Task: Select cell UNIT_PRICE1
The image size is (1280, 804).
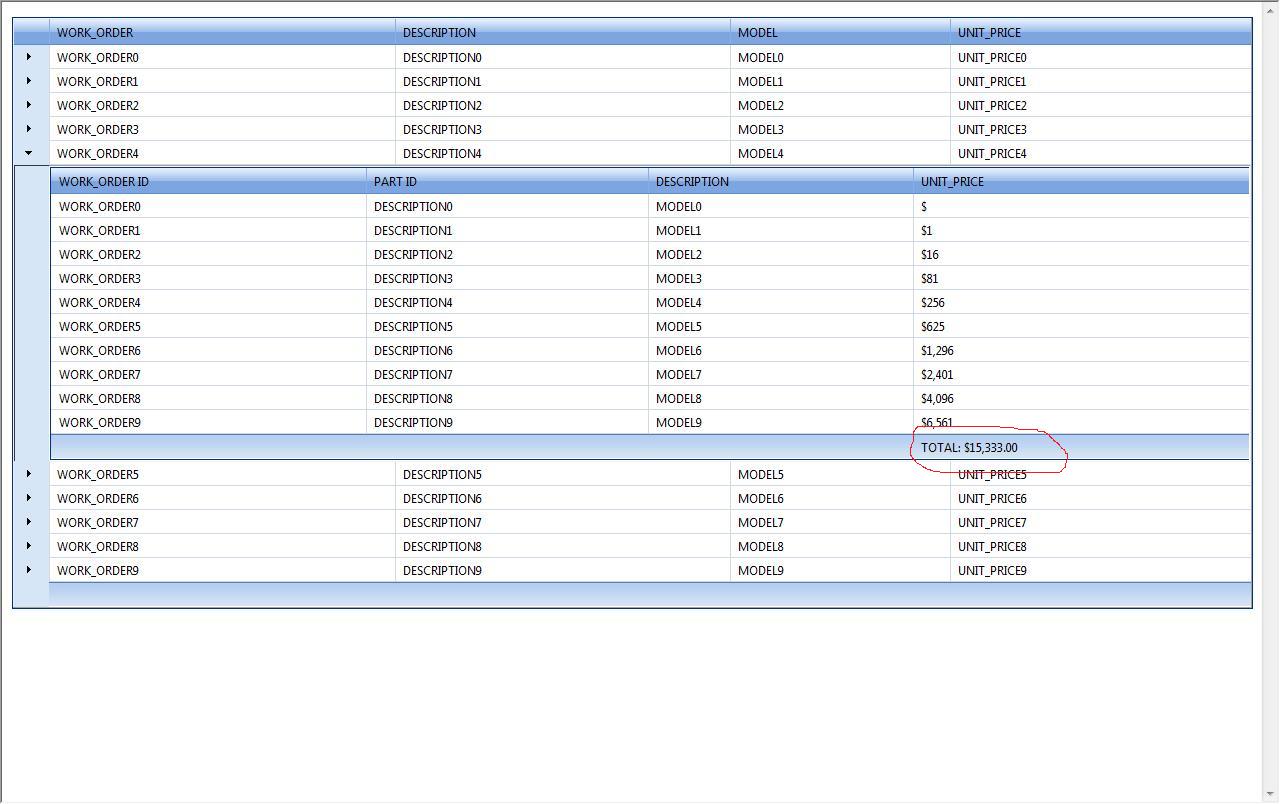Action: [1101, 81]
